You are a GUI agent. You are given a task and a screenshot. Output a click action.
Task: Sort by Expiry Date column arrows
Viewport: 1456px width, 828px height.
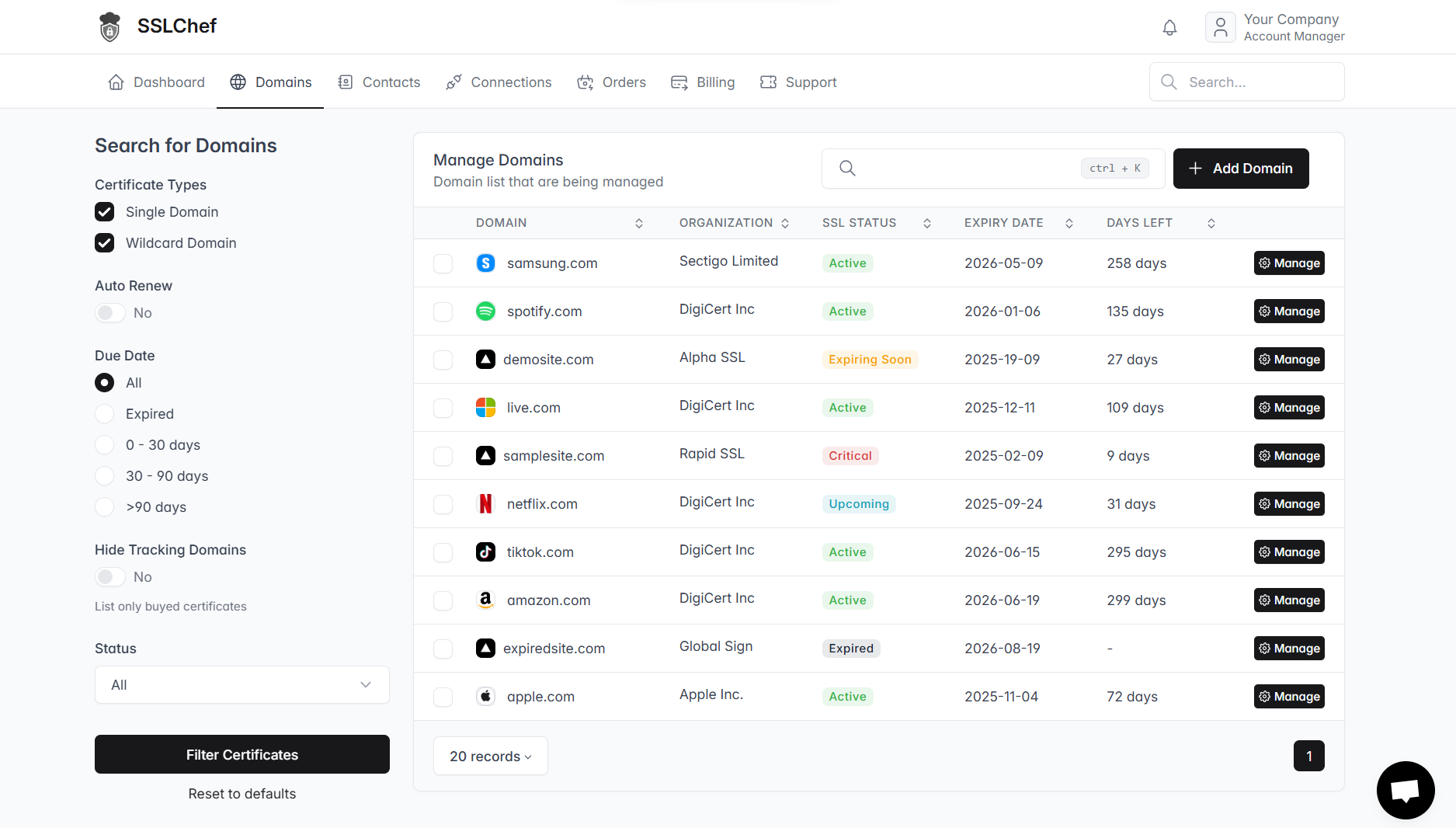click(x=1069, y=224)
